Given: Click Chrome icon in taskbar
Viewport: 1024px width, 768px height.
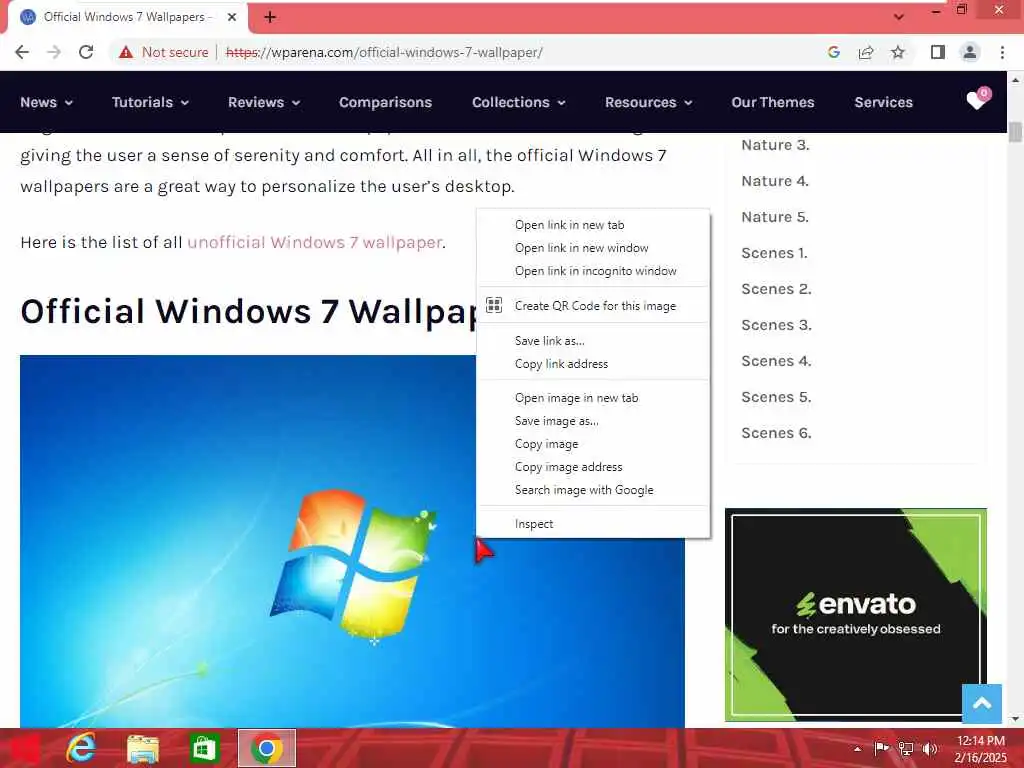Looking at the screenshot, I should (266, 748).
